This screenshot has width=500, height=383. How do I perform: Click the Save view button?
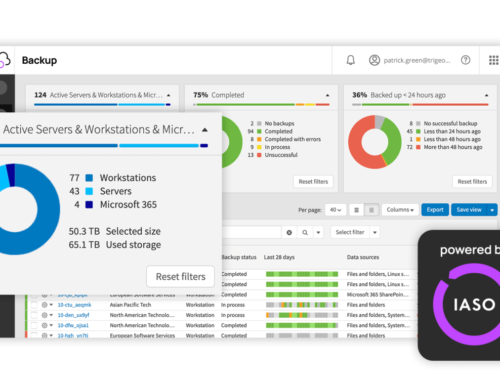tap(469, 210)
